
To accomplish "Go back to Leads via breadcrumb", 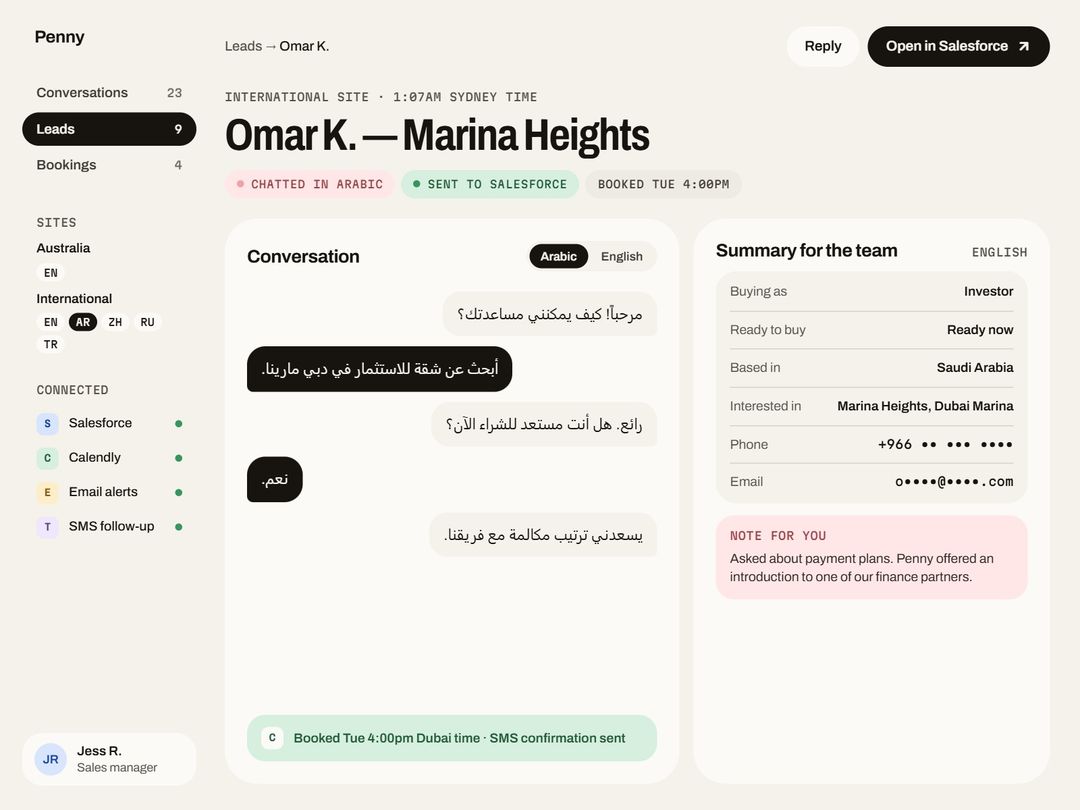I will tap(243, 46).
